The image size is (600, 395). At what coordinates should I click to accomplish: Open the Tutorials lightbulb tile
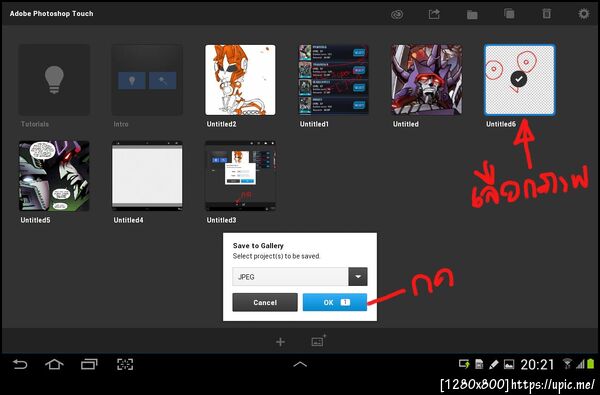(x=54, y=80)
